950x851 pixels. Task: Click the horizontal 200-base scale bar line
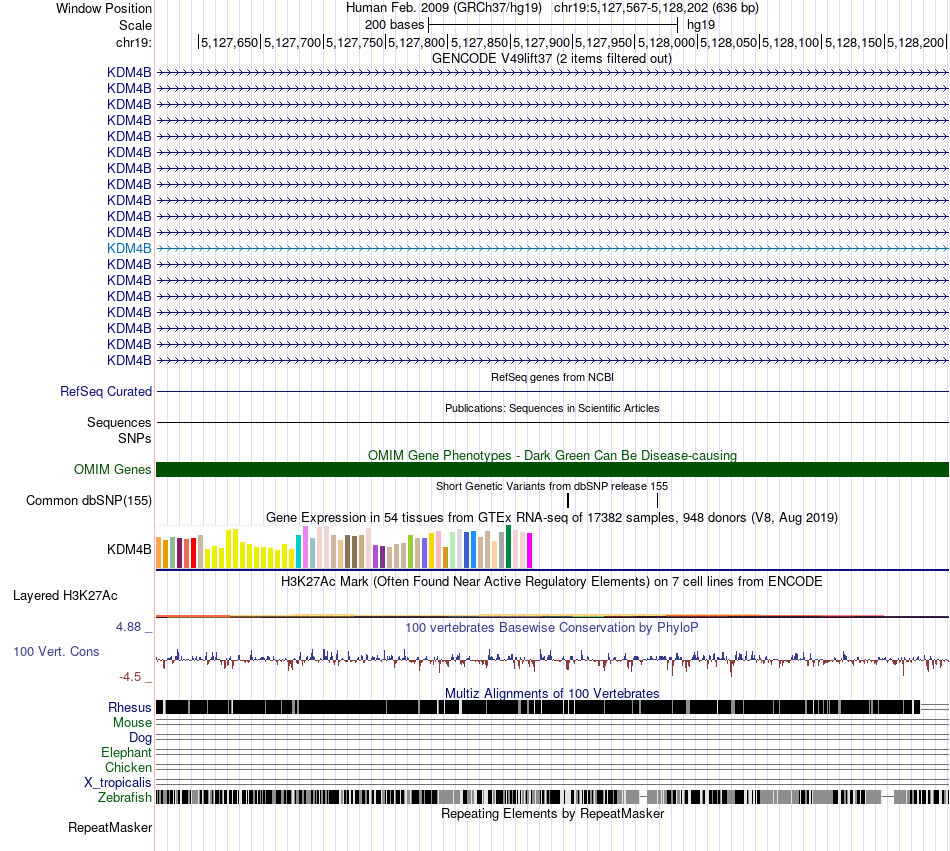click(553, 25)
